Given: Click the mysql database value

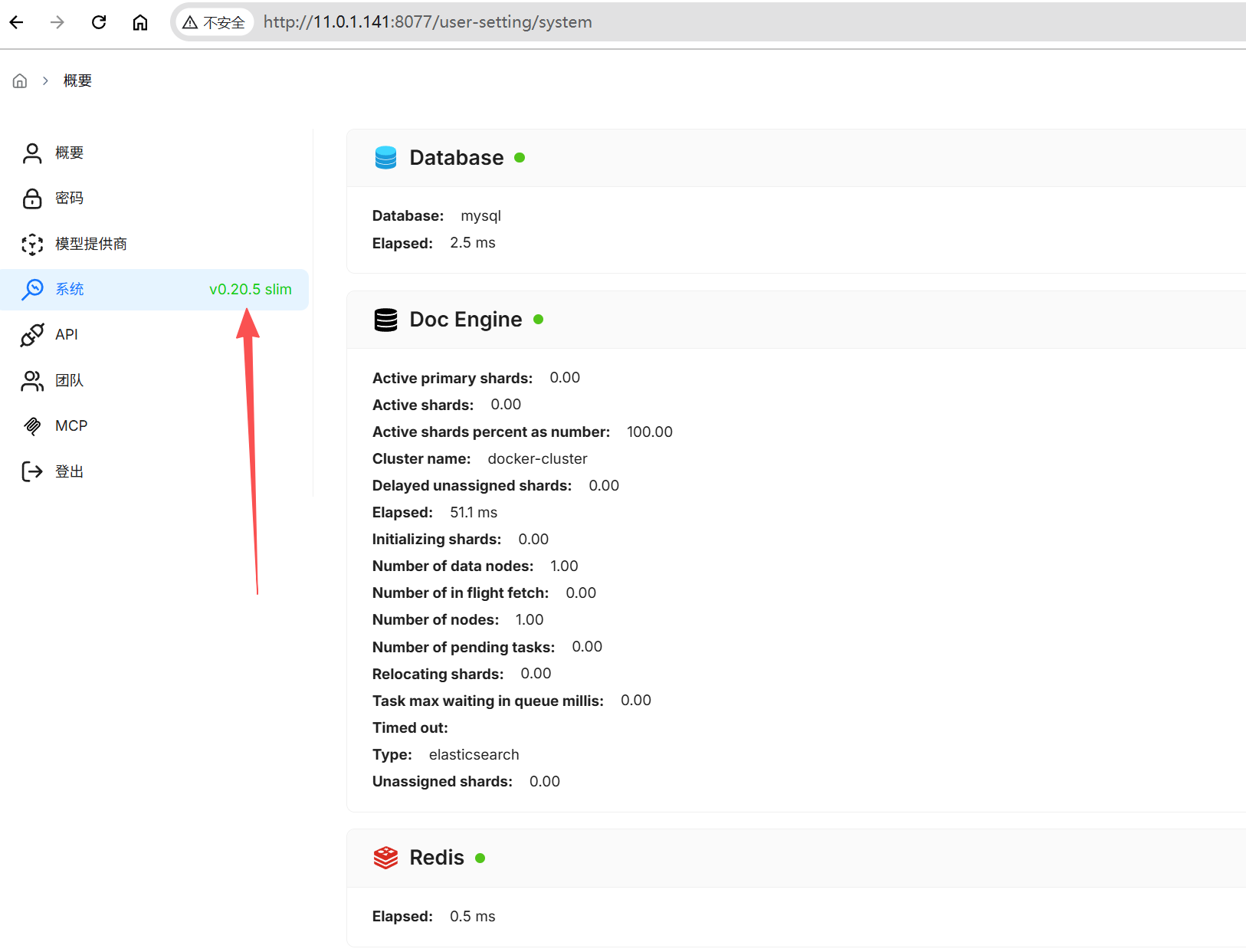Looking at the screenshot, I should tap(481, 216).
